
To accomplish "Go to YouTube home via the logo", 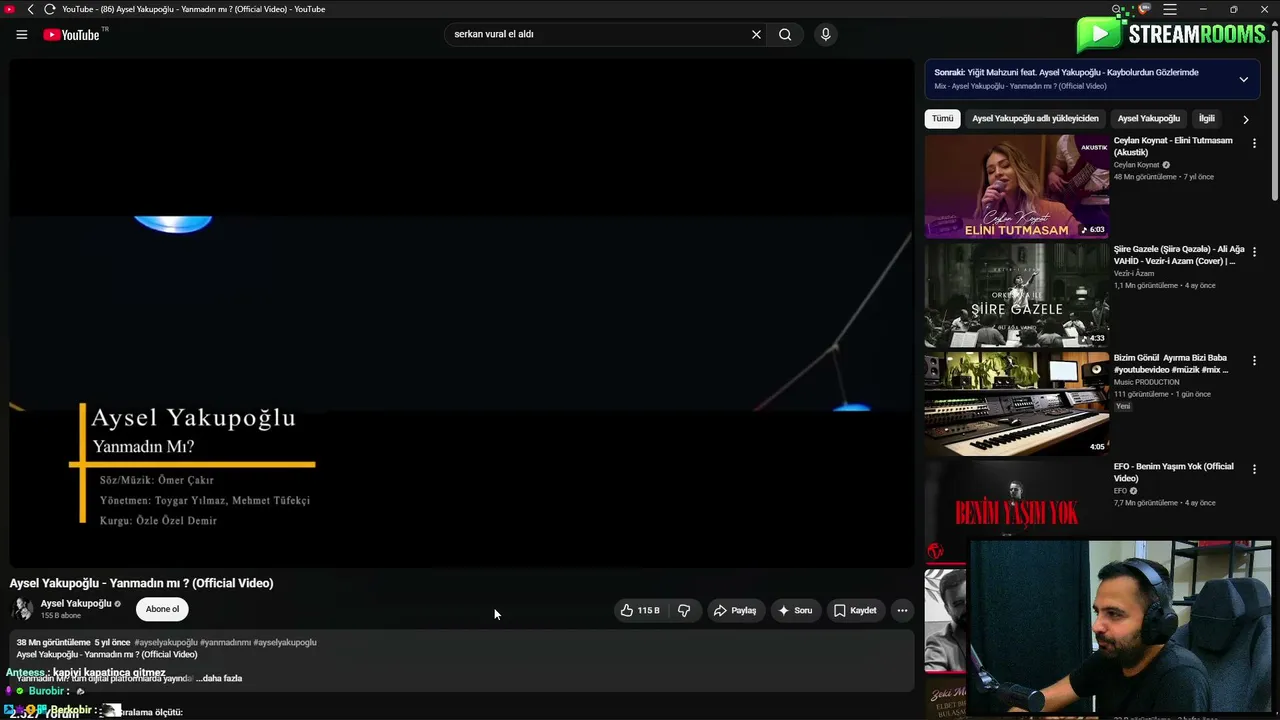I will (71, 35).
